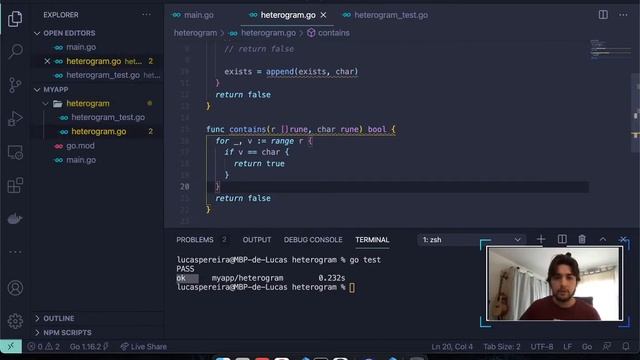Image resolution: width=640 pixels, height=360 pixels.
Task: Open the Docker view
Action: tap(15, 219)
